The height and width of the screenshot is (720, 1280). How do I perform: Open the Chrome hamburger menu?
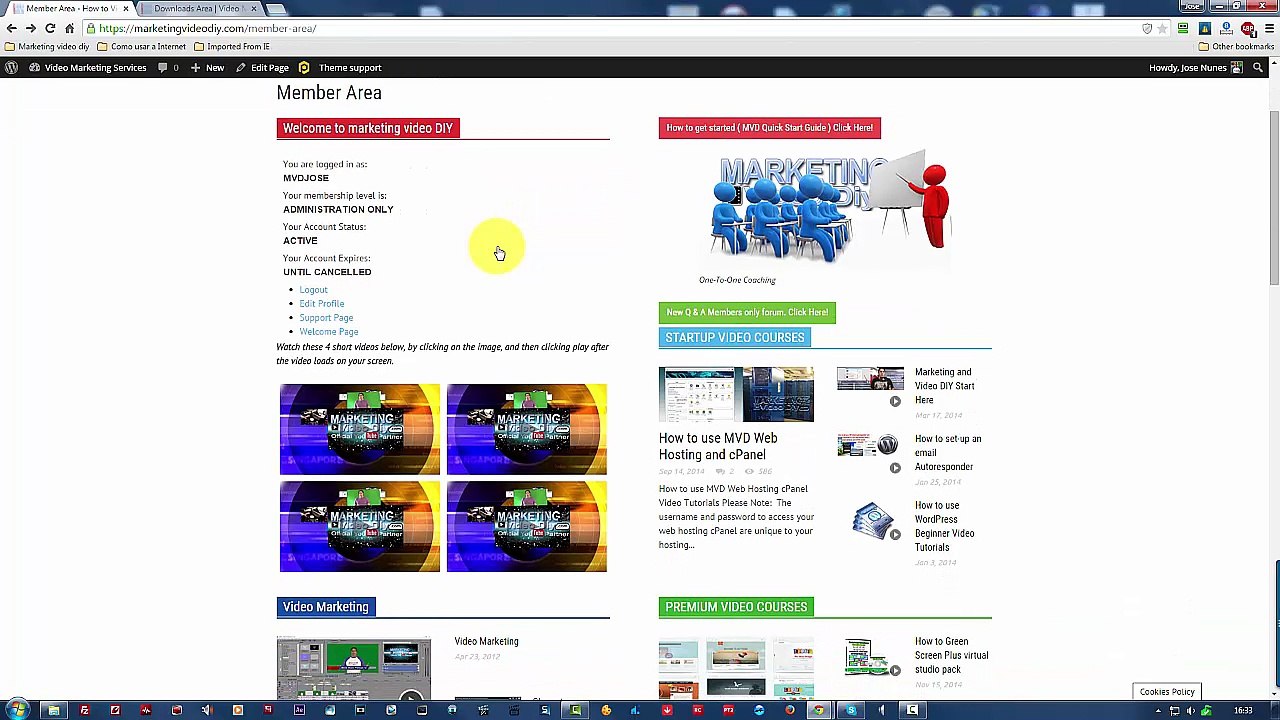point(1269,28)
